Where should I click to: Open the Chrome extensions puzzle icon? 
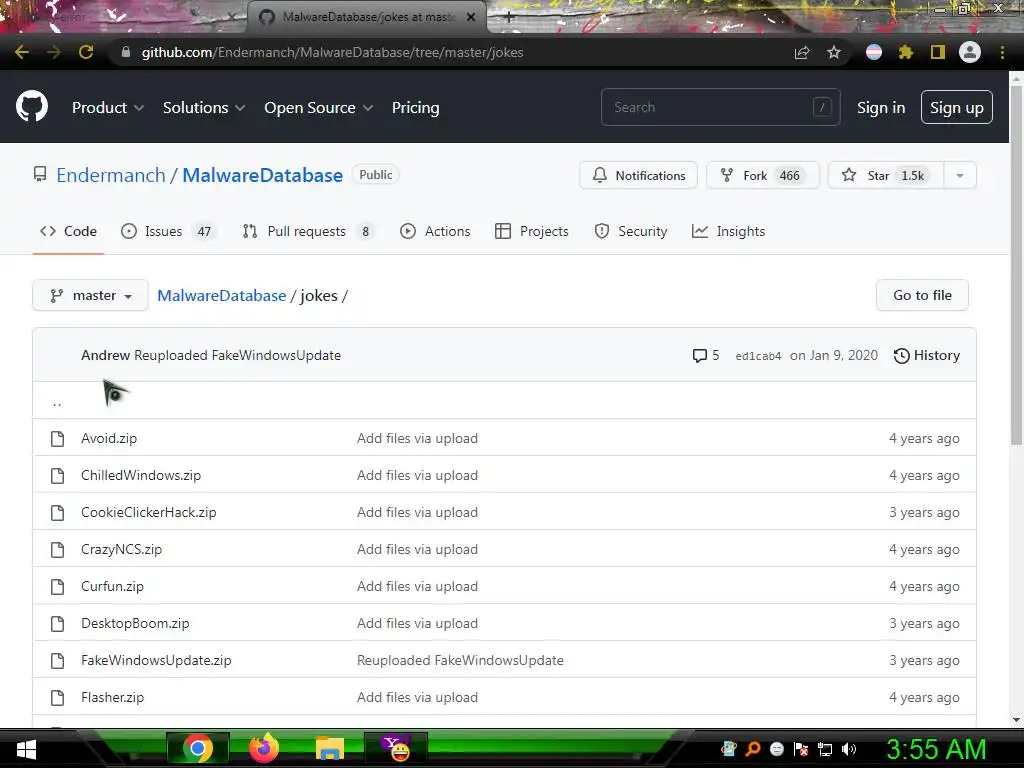(x=905, y=52)
